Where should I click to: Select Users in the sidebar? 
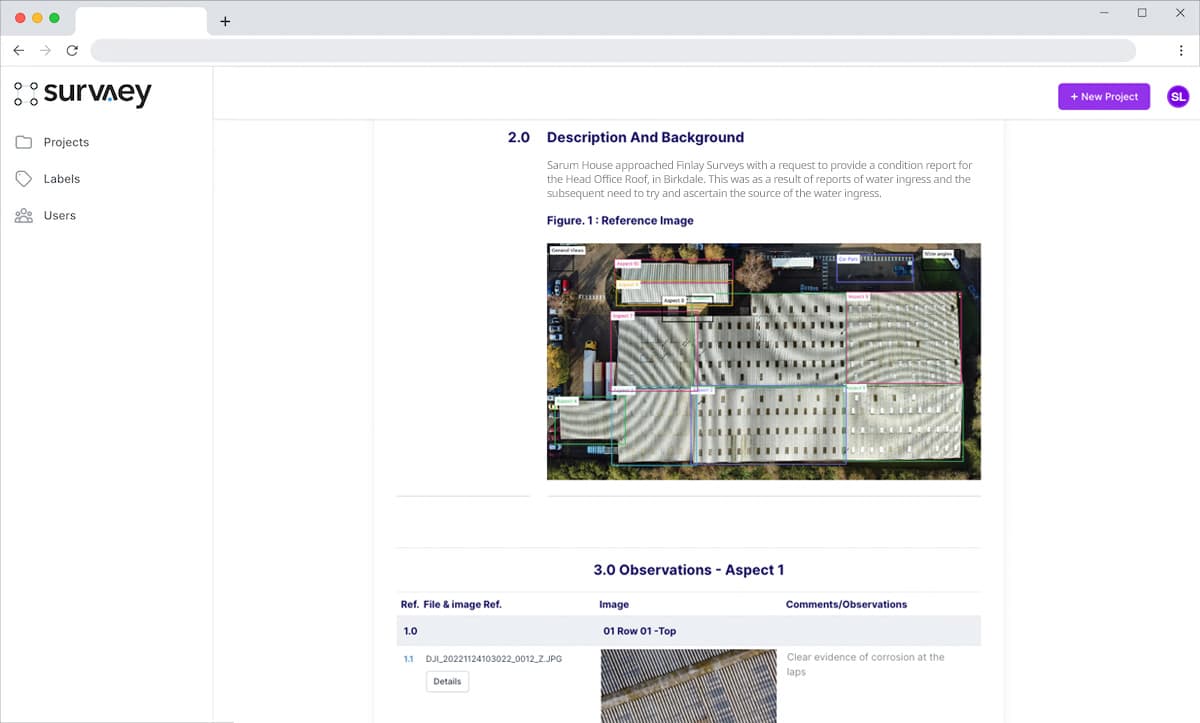coord(59,216)
